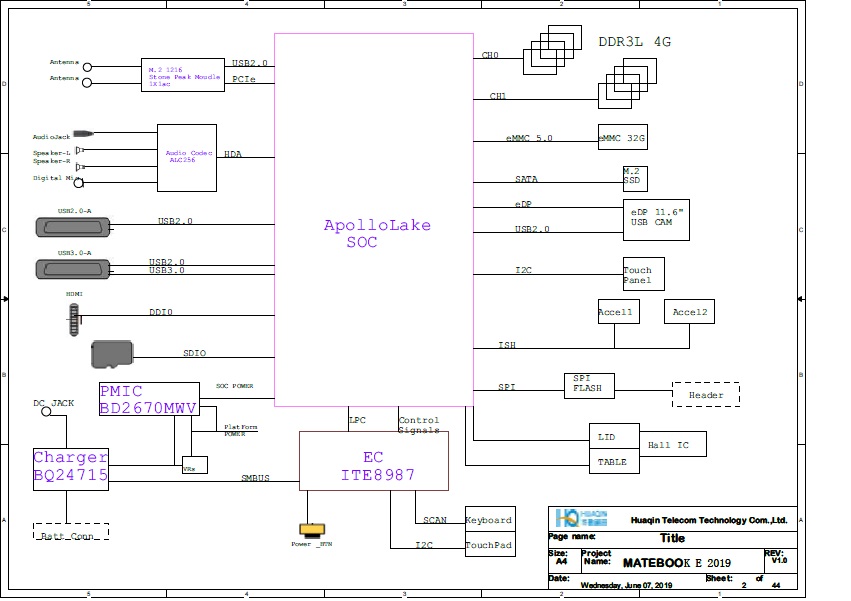The image size is (851, 601).
Task: Click the SD card icon beside SDIO
Action: point(111,354)
